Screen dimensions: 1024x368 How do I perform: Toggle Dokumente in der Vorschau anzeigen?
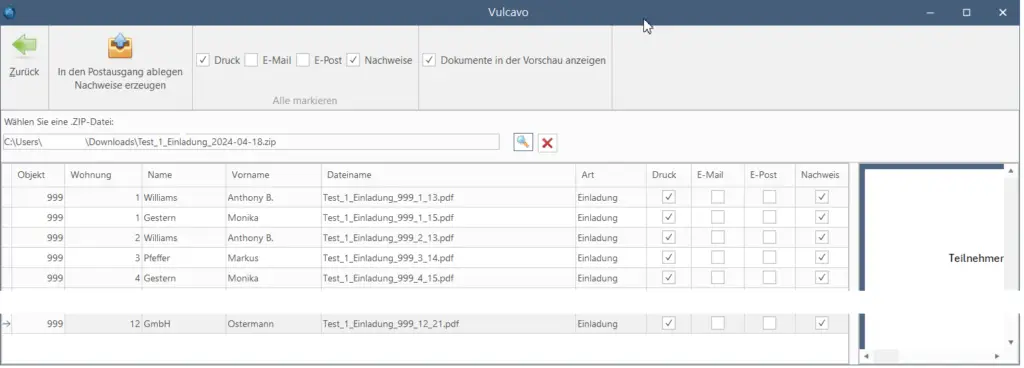coord(429,60)
